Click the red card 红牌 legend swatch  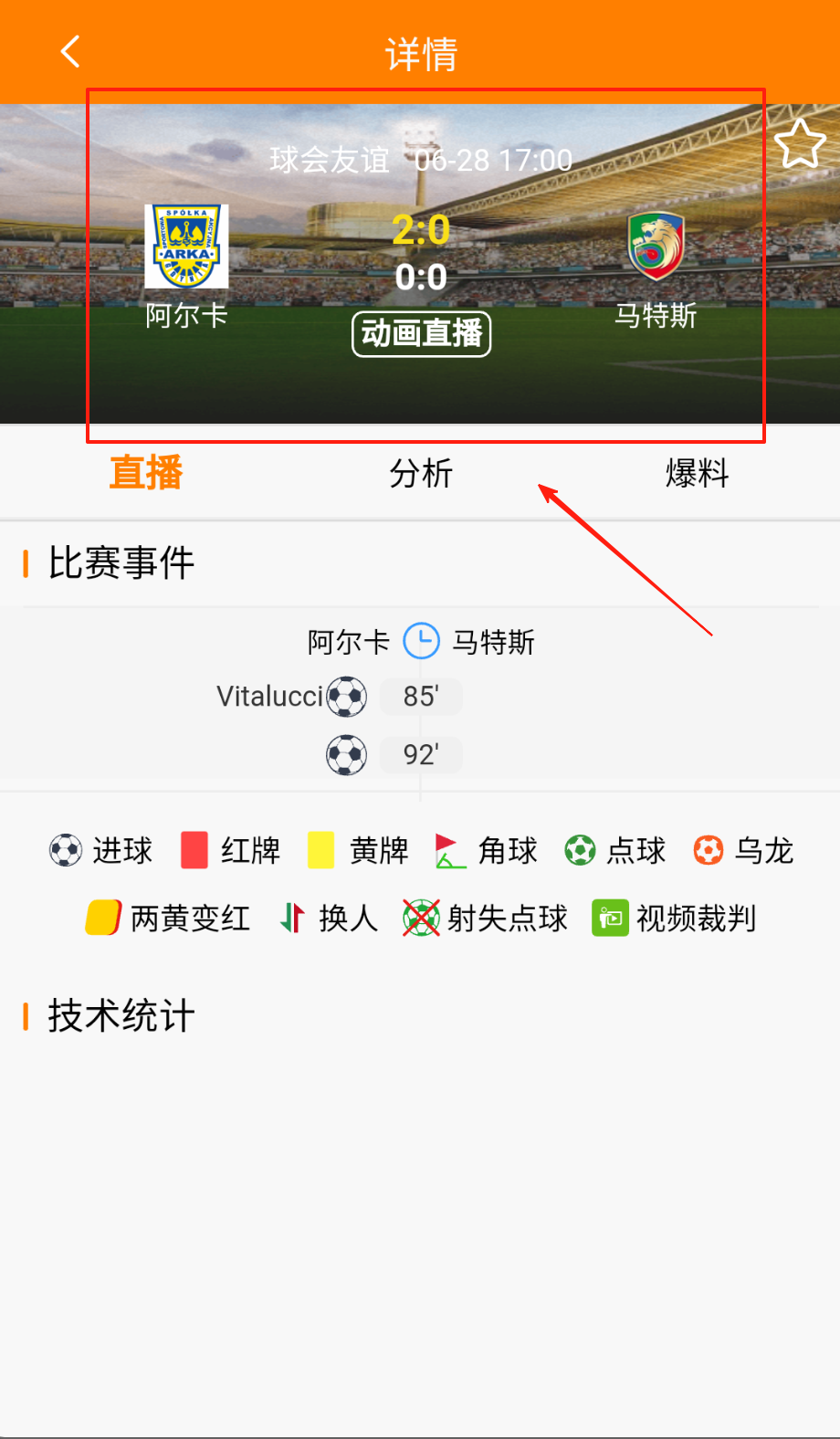point(194,850)
